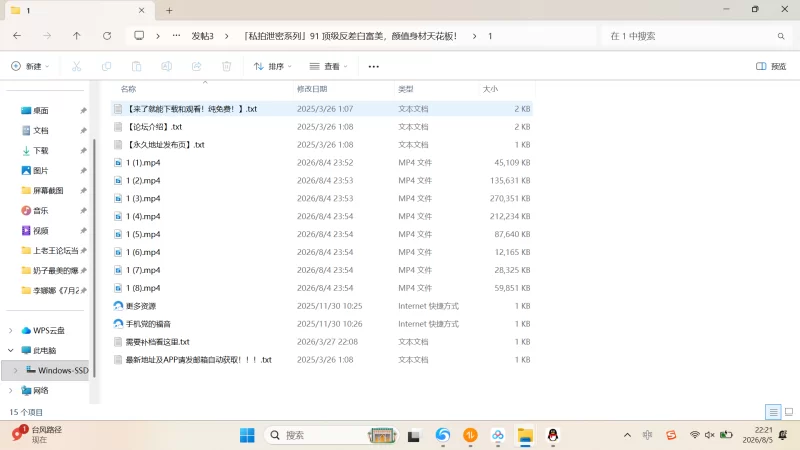Click the Back navigation arrow
Screen dimensions: 800x450
click(17, 36)
